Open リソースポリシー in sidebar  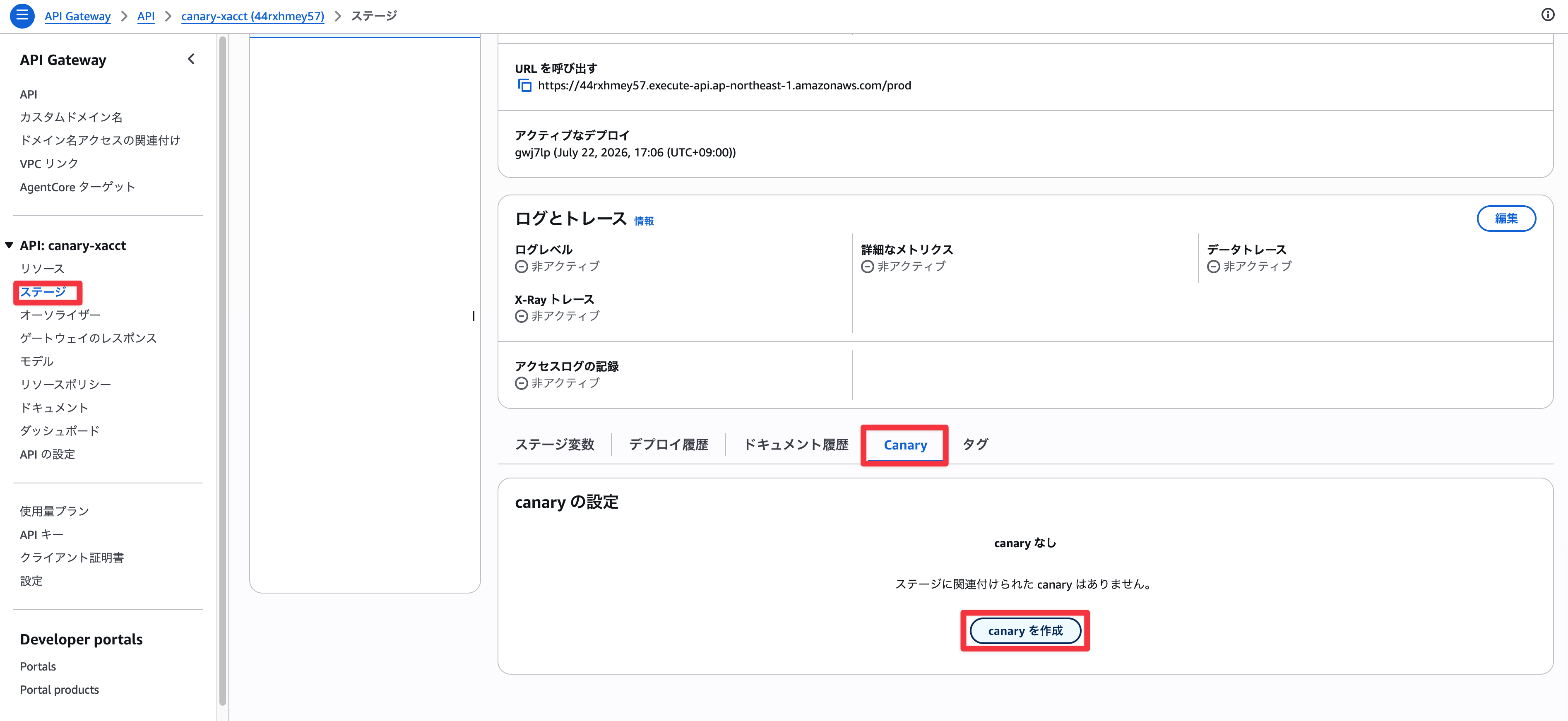pos(66,384)
